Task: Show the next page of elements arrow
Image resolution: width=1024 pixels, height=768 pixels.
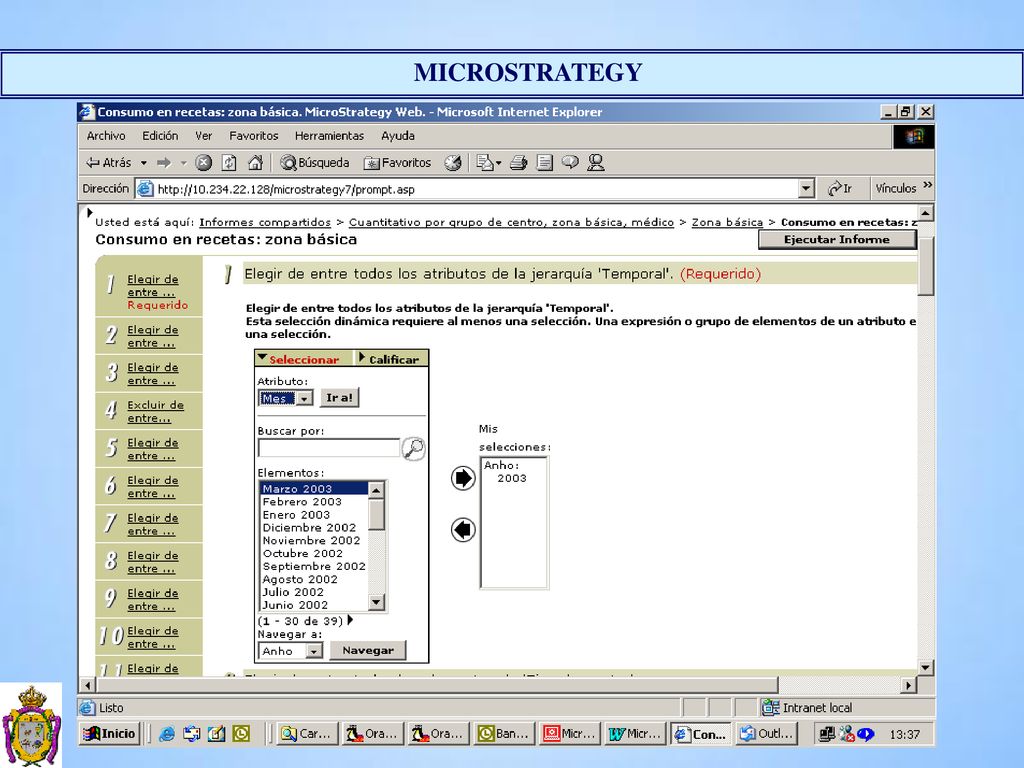Action: (351, 620)
